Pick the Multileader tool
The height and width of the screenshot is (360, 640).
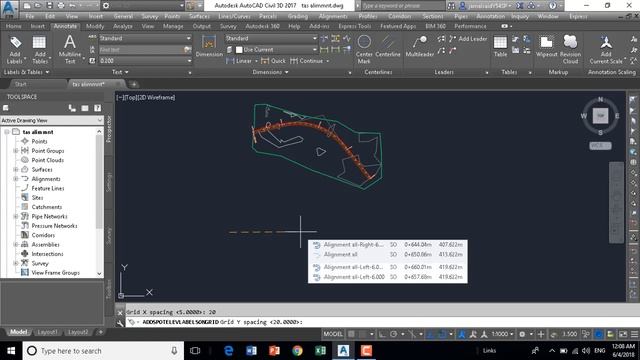pyautogui.click(x=420, y=46)
